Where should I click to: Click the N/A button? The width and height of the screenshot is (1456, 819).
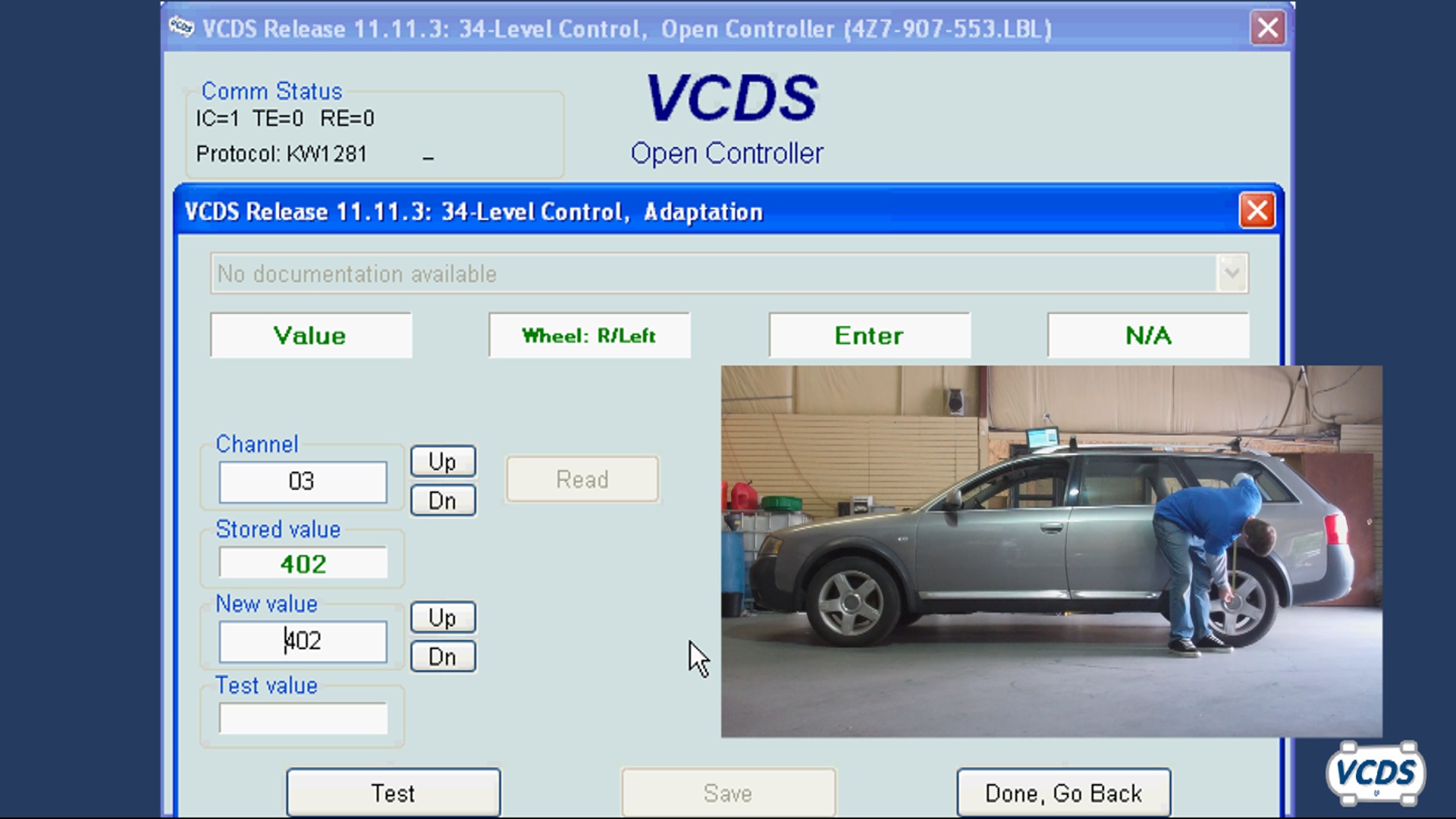[1147, 335]
